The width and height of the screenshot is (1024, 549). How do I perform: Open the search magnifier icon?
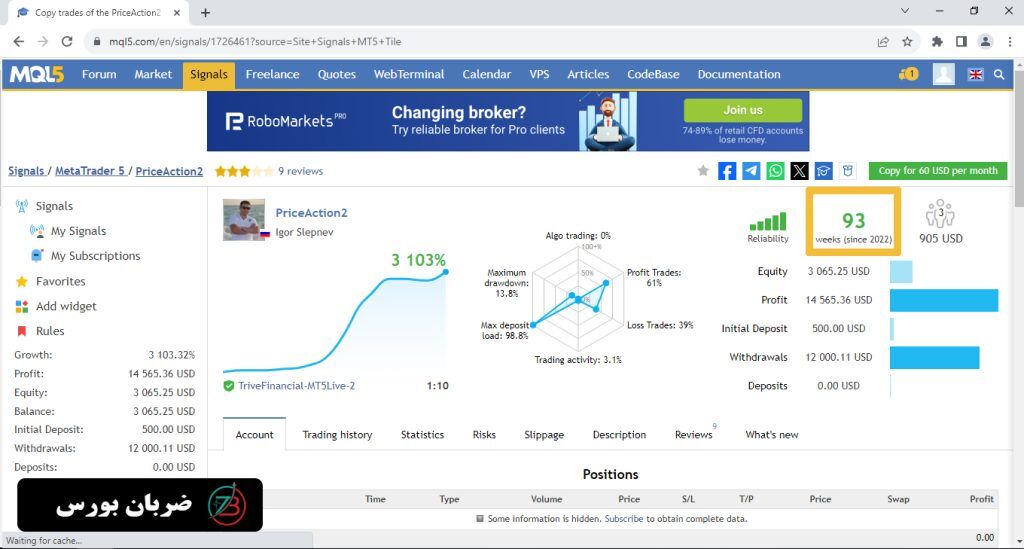999,74
